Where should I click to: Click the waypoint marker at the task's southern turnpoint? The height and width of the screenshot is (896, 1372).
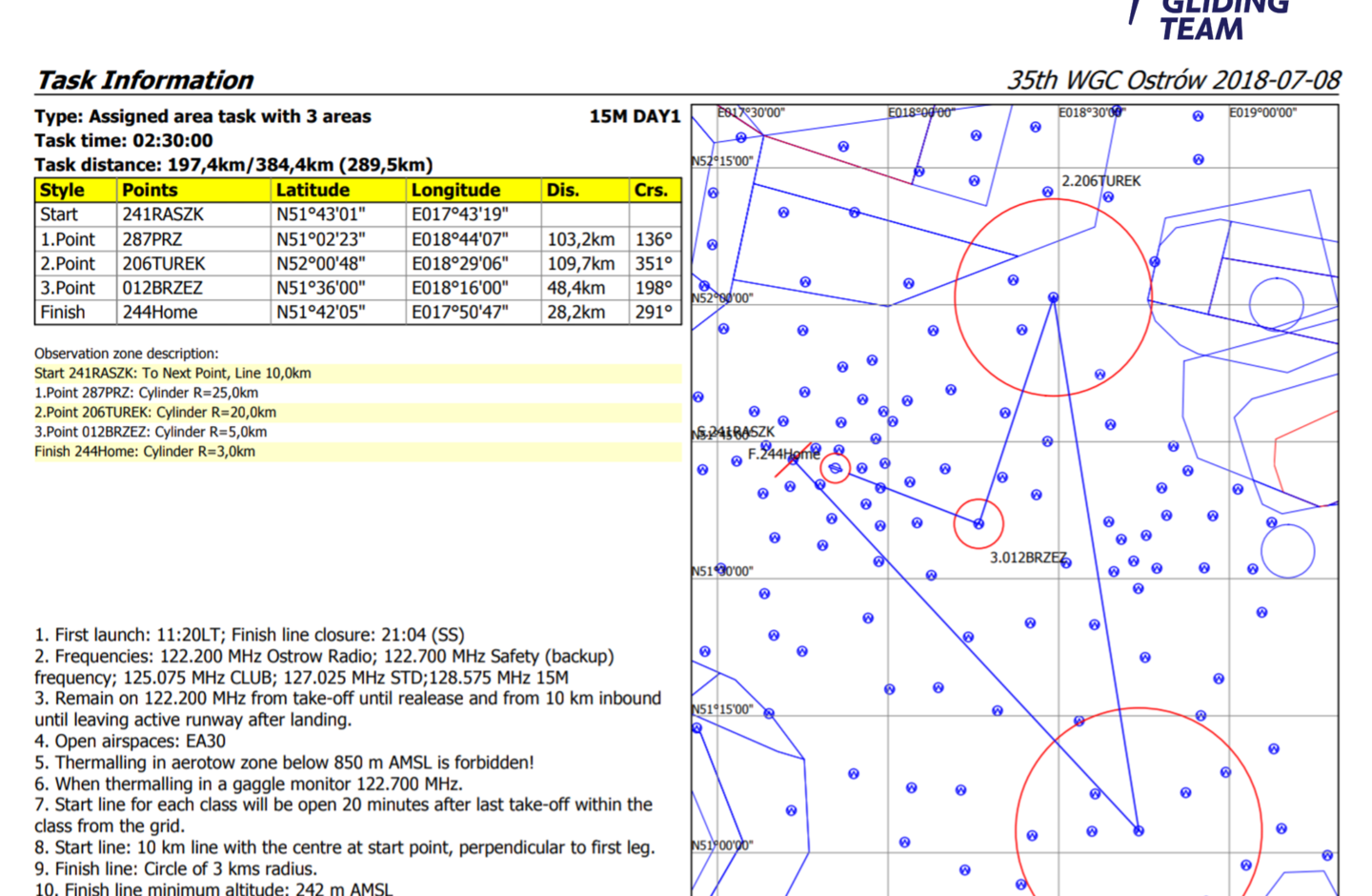pyautogui.click(x=1139, y=831)
